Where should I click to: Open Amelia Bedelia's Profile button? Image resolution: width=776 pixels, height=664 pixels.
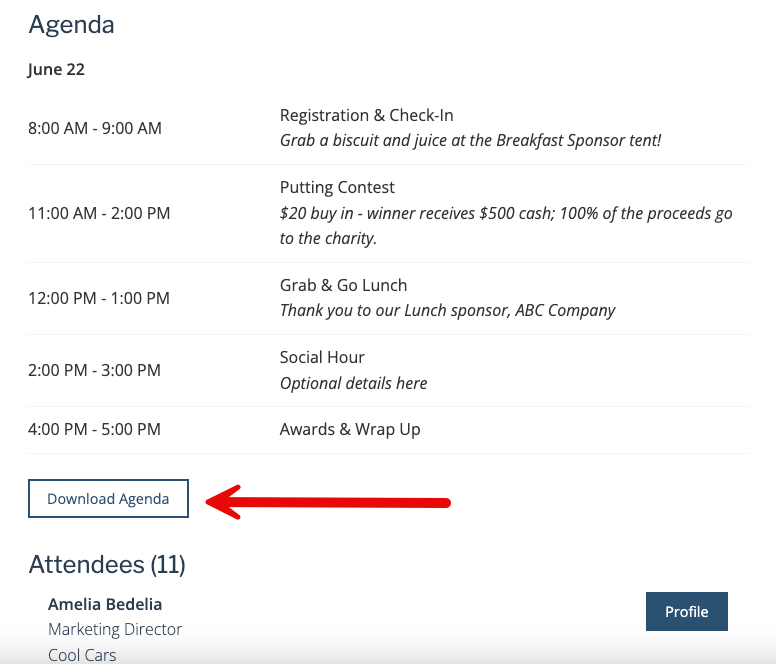[686, 612]
